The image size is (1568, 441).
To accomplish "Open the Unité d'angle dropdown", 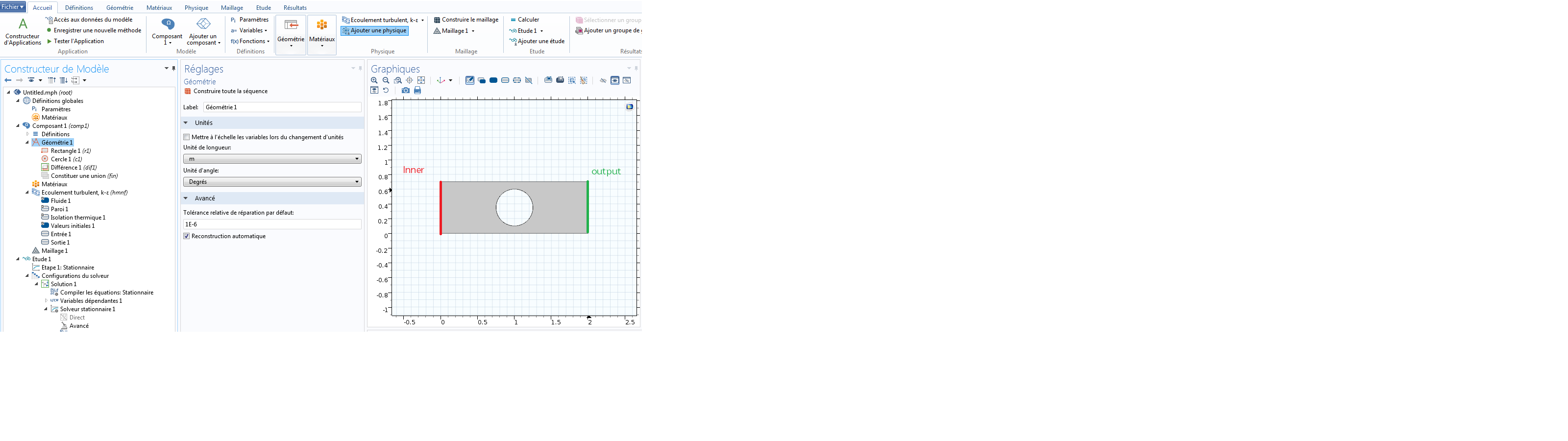I will point(272,182).
